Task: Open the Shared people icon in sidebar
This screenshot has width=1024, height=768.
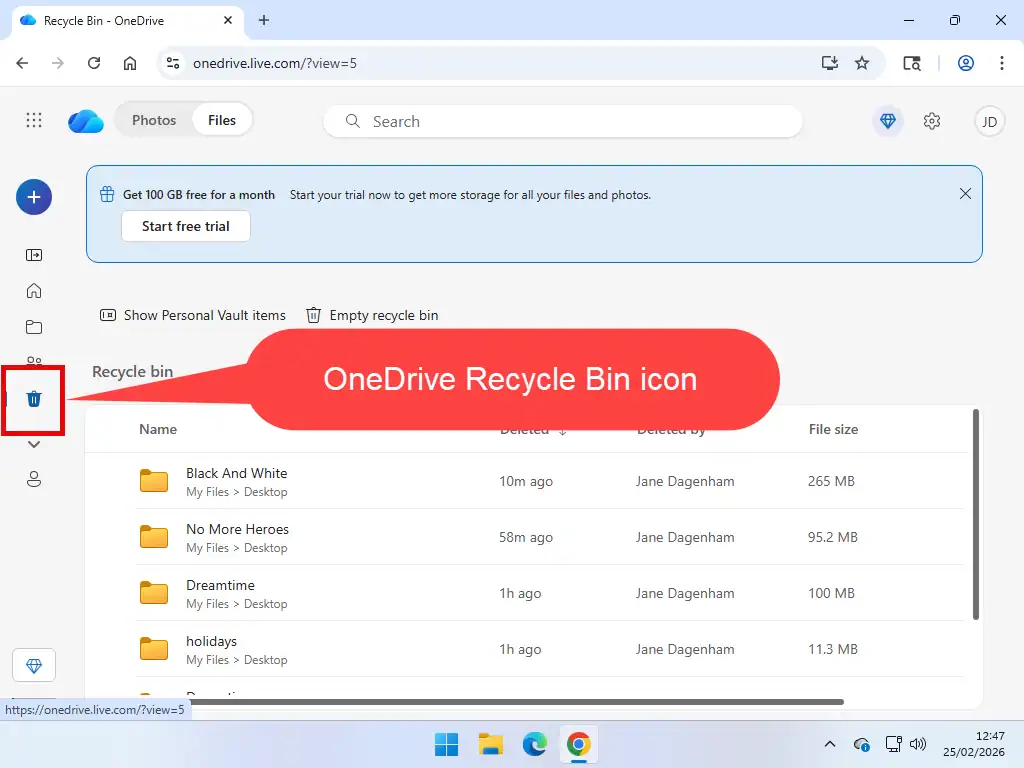Action: (x=33, y=363)
